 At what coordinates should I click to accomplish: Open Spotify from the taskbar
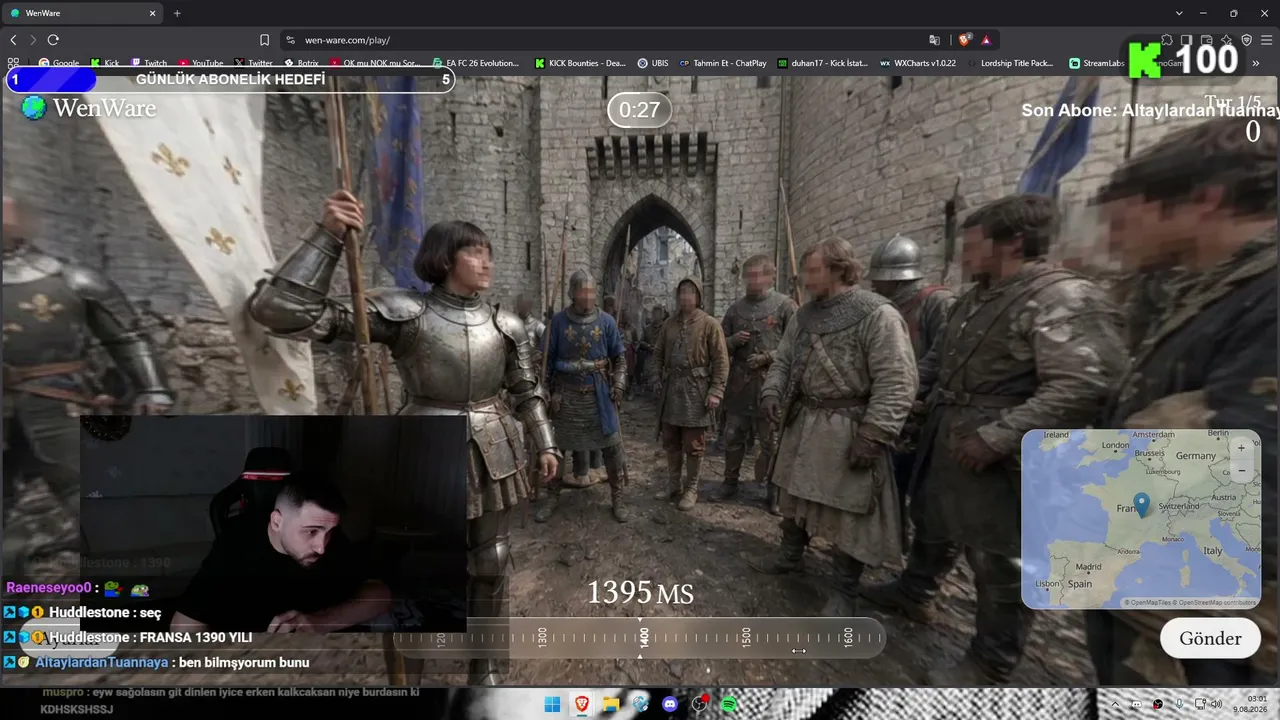(x=729, y=704)
